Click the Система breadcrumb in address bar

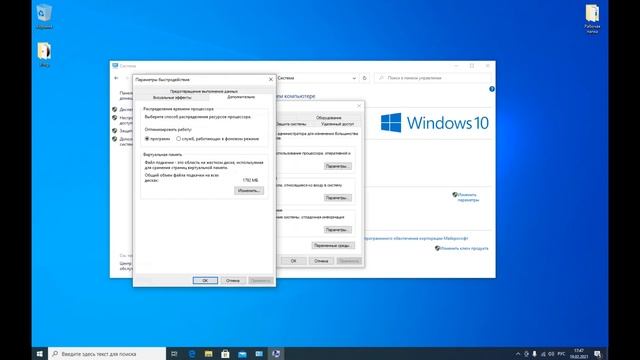tap(286, 78)
